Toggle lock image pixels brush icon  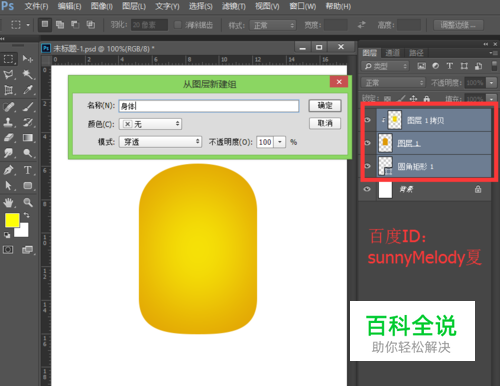tap(401, 98)
